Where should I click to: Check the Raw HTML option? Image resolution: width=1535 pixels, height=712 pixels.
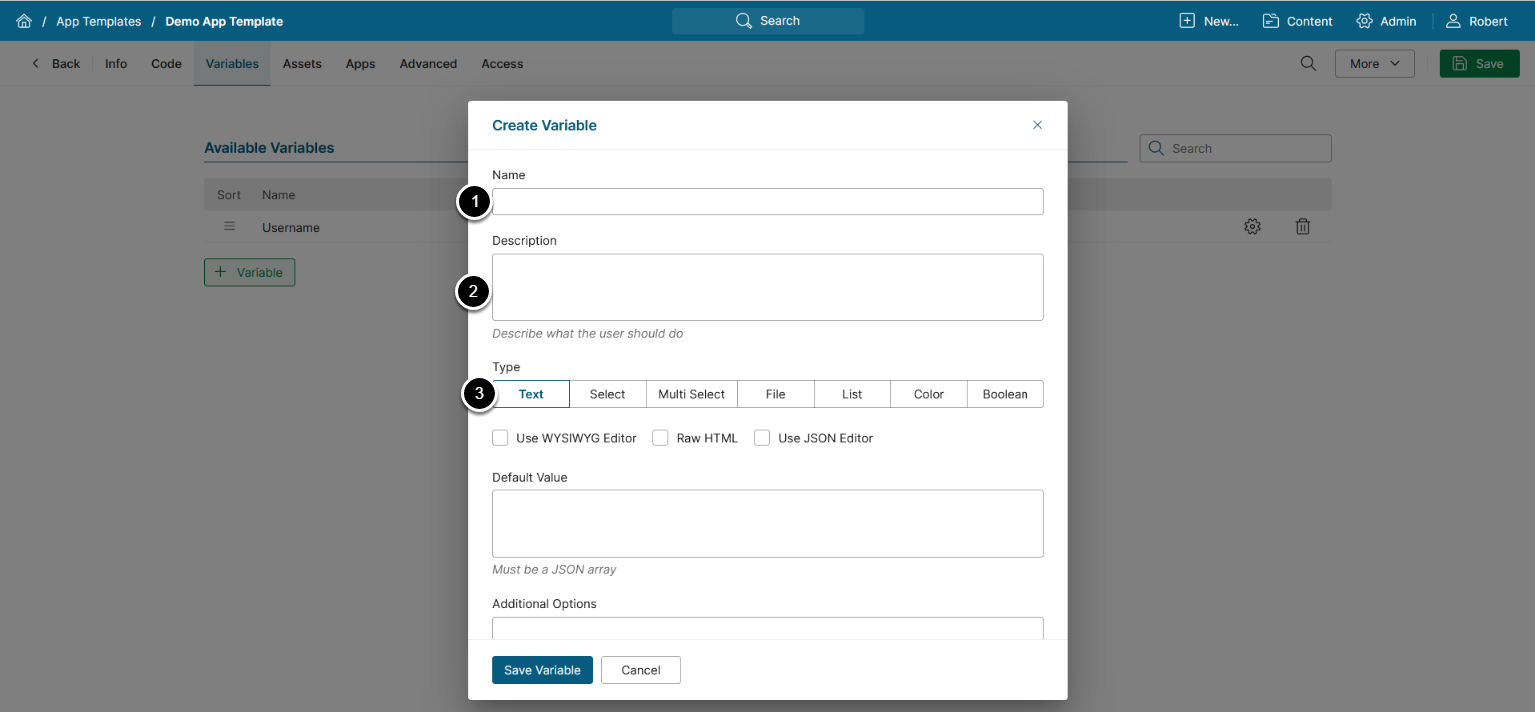[661, 438]
